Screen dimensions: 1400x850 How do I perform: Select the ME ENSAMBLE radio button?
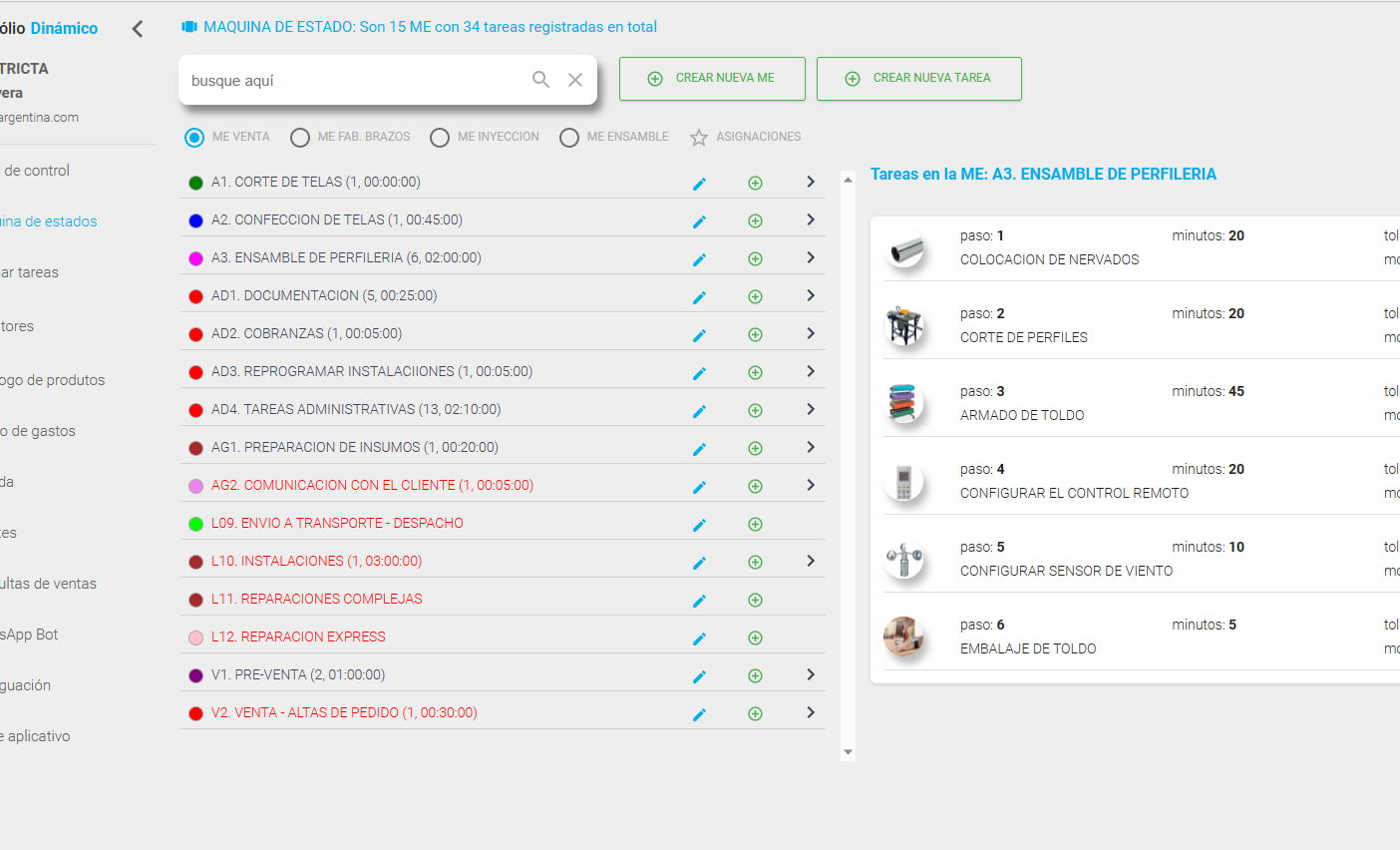click(569, 137)
